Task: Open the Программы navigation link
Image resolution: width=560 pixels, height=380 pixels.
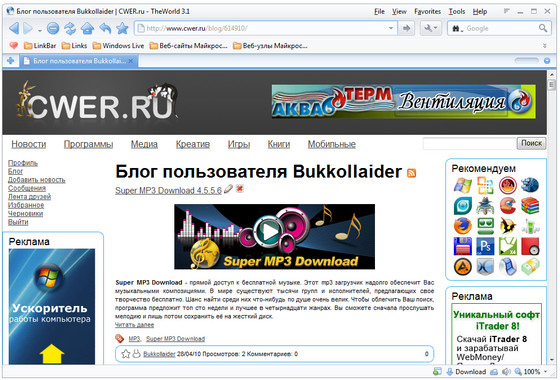Action: [x=88, y=144]
